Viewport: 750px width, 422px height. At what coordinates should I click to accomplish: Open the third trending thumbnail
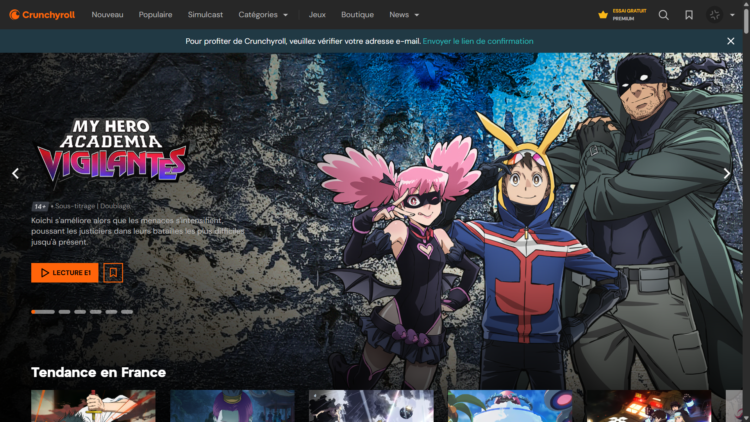(x=371, y=406)
